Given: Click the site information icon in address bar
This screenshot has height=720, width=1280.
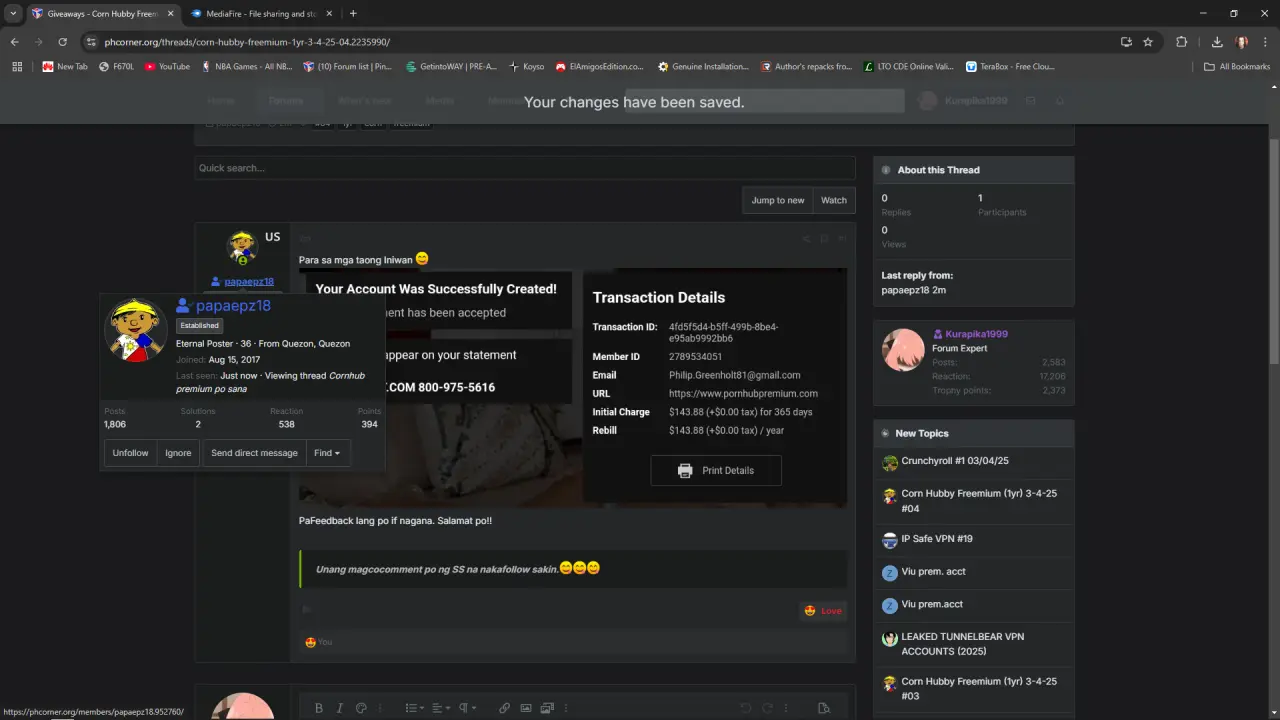Looking at the screenshot, I should pos(91,42).
